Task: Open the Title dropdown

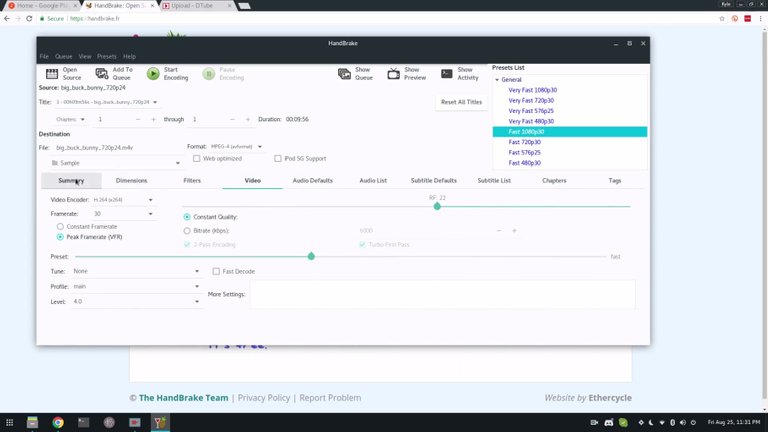Action: click(106, 102)
